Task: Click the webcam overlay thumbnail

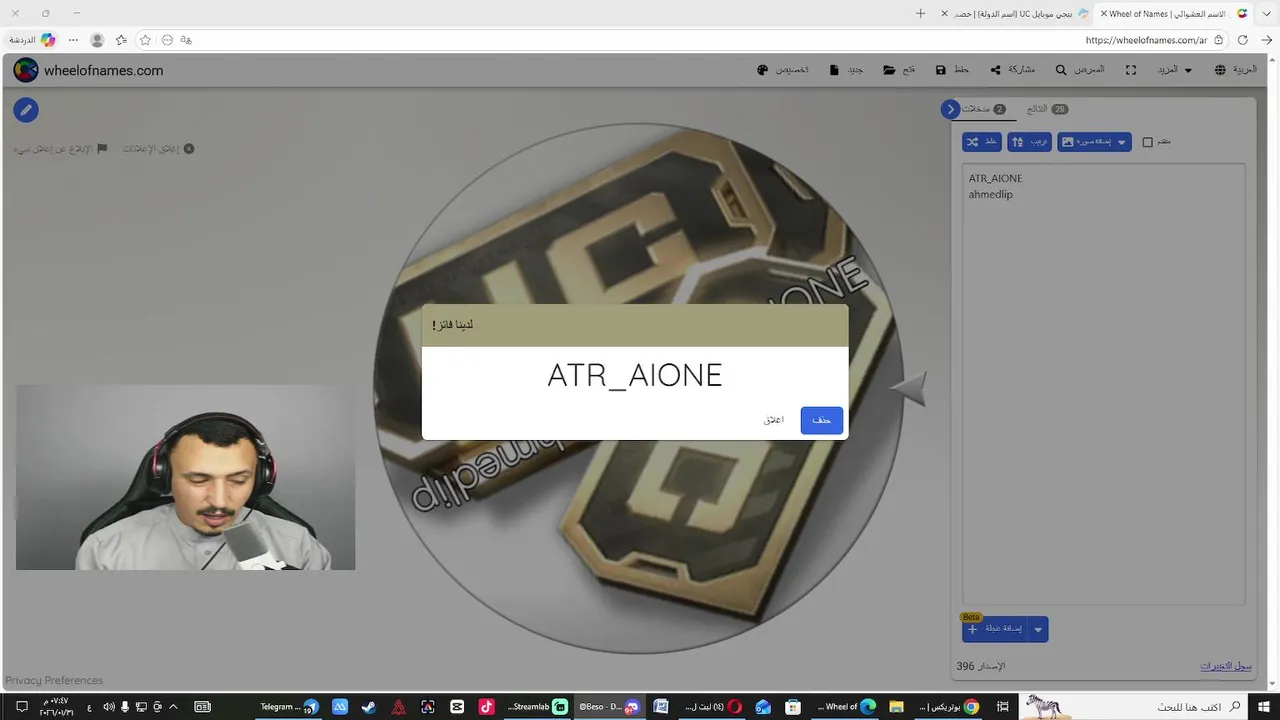Action: pyautogui.click(x=186, y=477)
